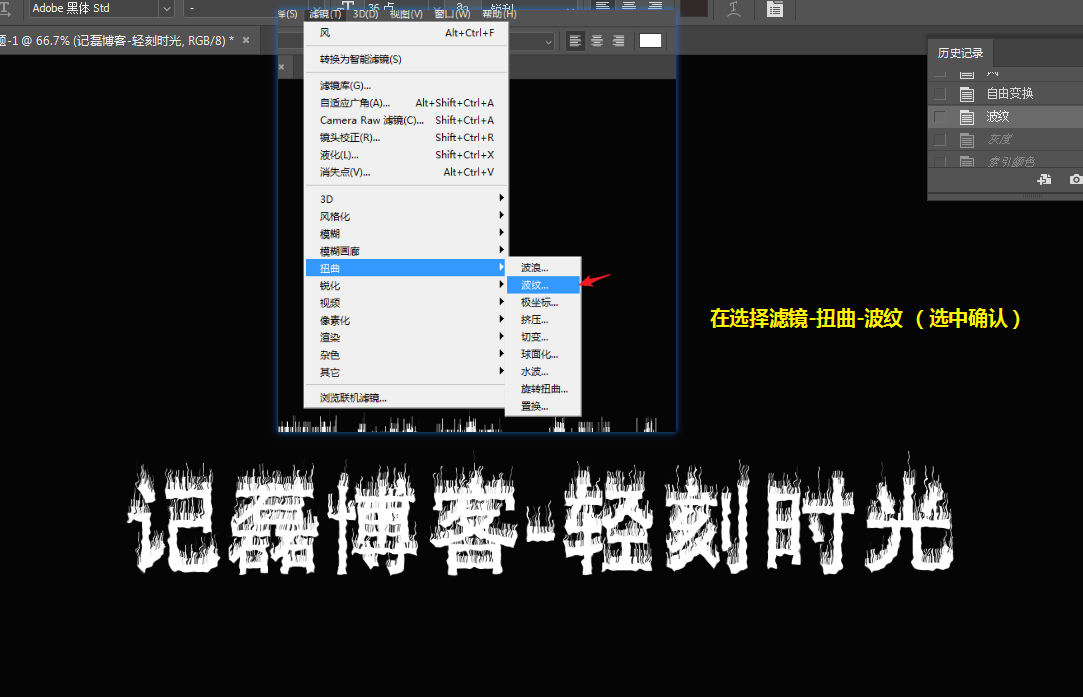Screen dimensions: 1083x697
Task: Click the right align text icon in overlay
Action: (618, 41)
